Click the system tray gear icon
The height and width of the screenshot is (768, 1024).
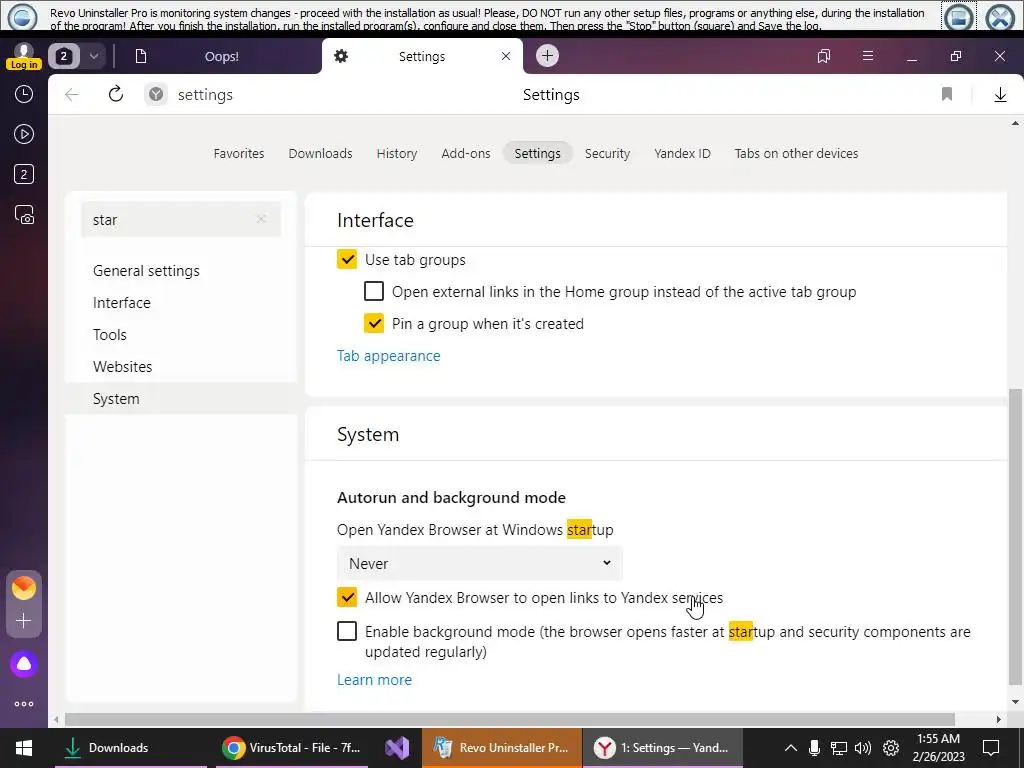(891, 748)
